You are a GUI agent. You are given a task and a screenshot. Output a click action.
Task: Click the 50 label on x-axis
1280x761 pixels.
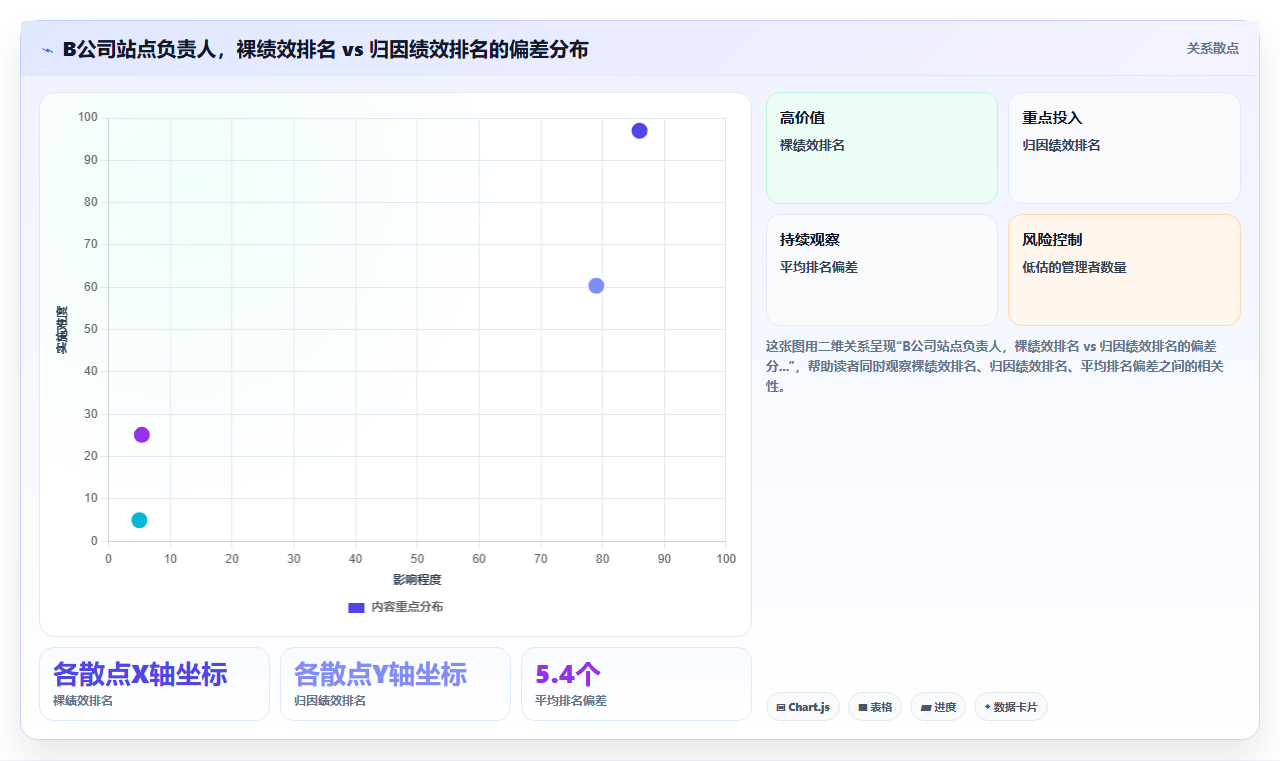click(x=417, y=559)
